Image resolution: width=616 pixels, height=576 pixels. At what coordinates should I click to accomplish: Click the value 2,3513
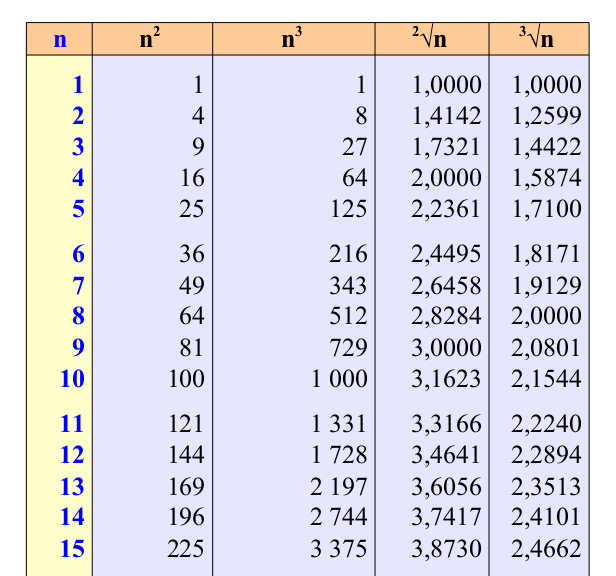click(x=546, y=487)
